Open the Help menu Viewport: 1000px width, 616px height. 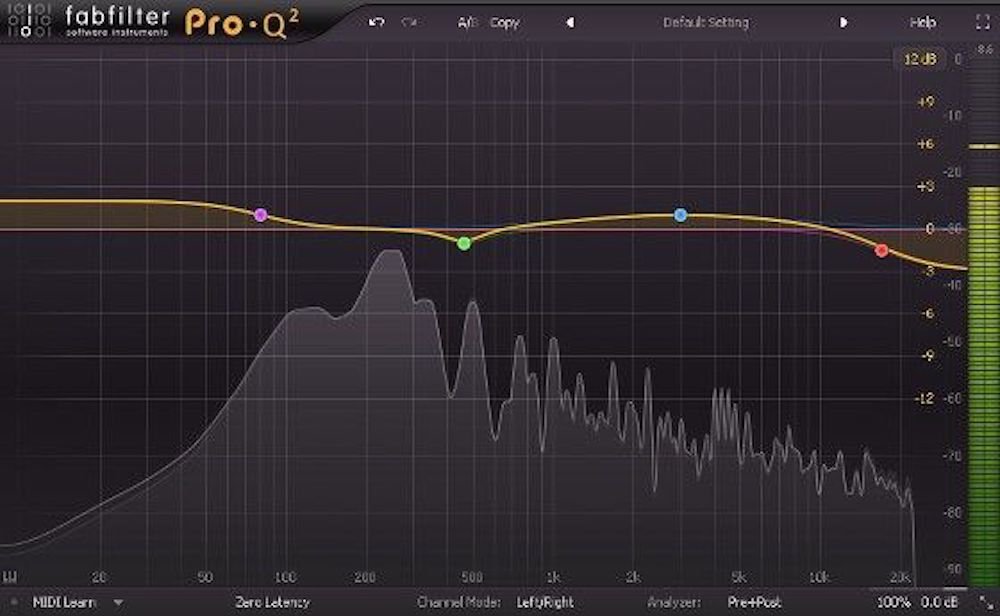click(923, 22)
